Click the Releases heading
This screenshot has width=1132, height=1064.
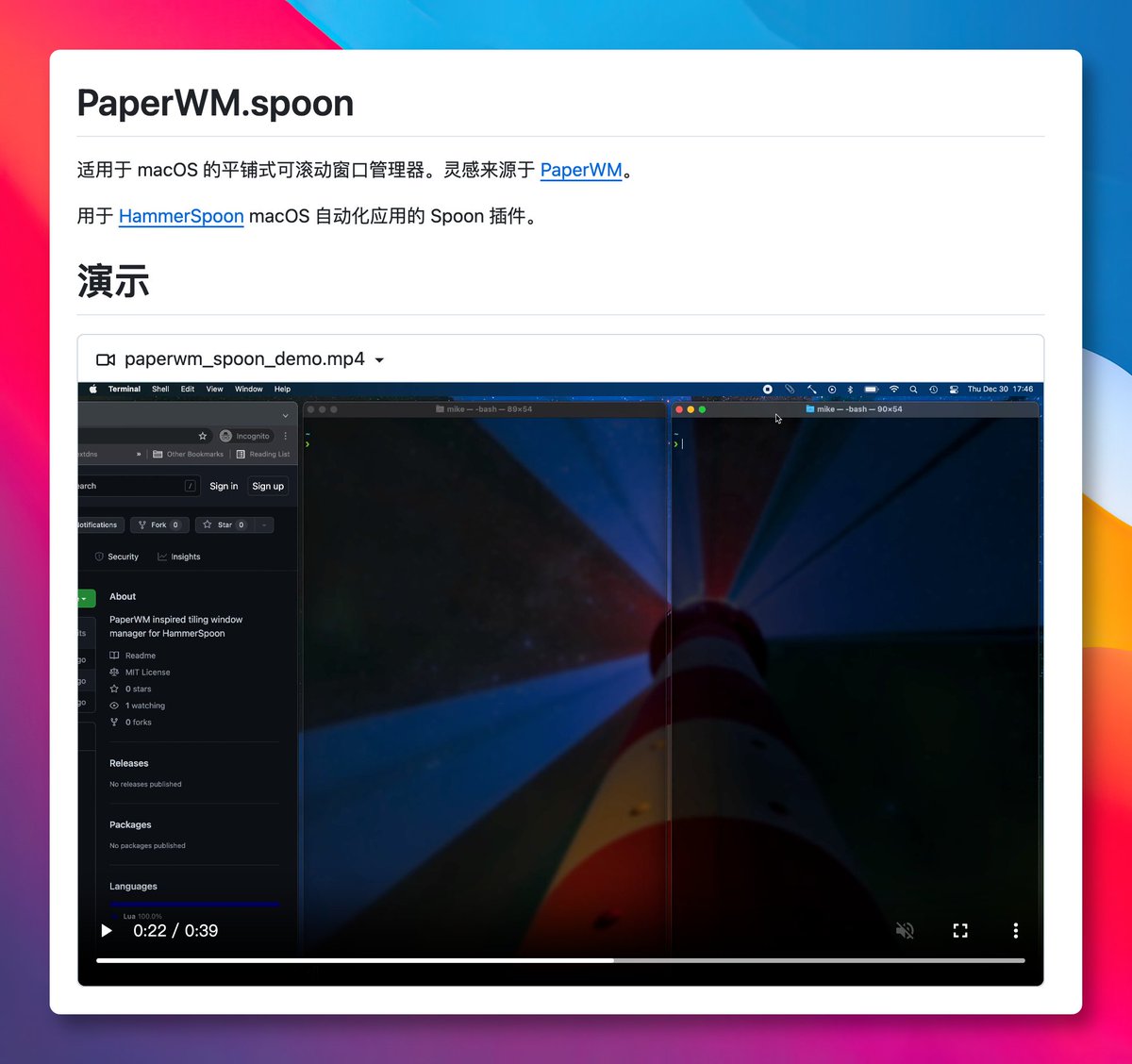[129, 763]
